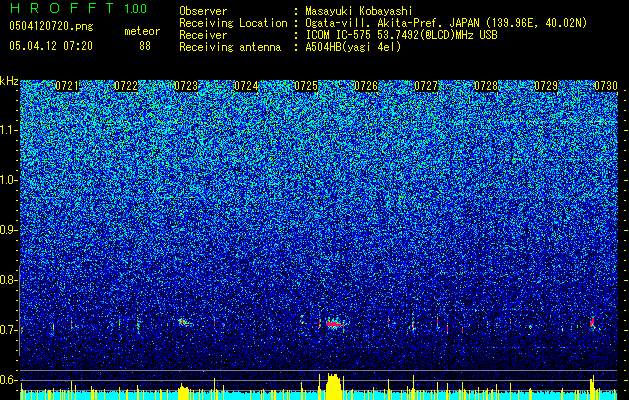Select observer name Masayuki Kobayashi
Viewport: 629px width, 400px height.
pos(359,11)
